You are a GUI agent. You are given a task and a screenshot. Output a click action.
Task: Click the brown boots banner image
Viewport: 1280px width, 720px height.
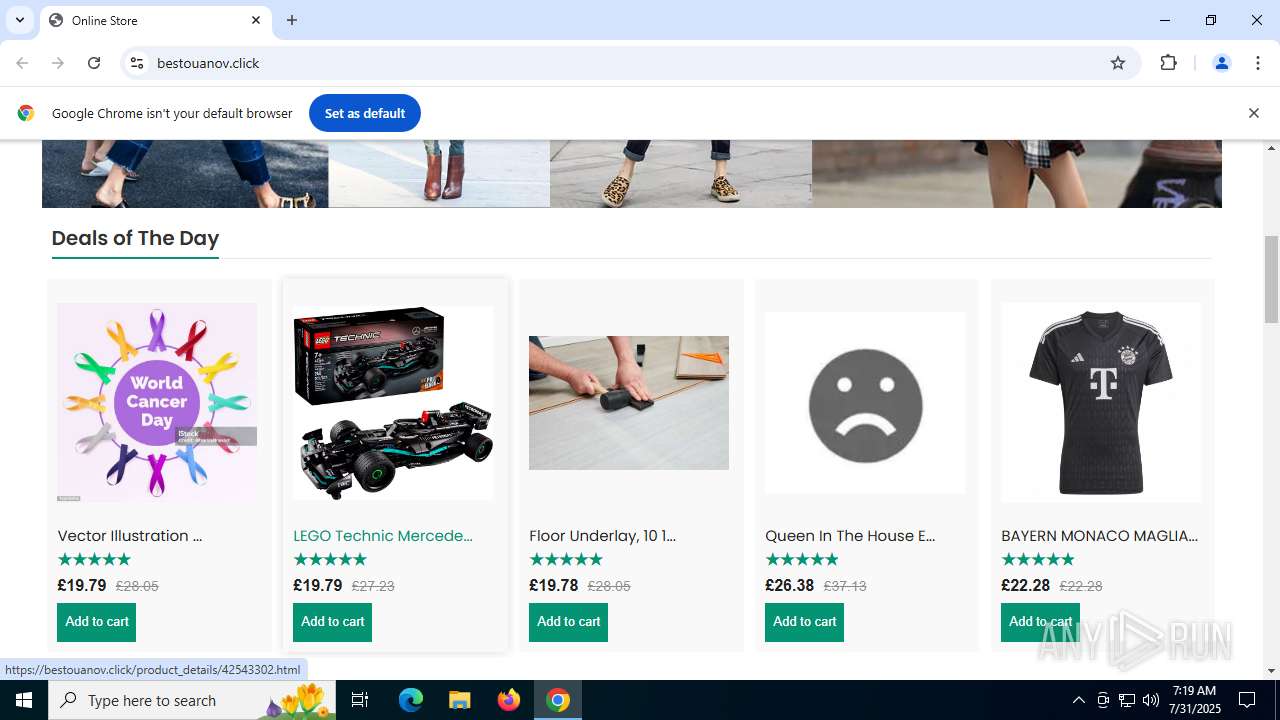439,174
